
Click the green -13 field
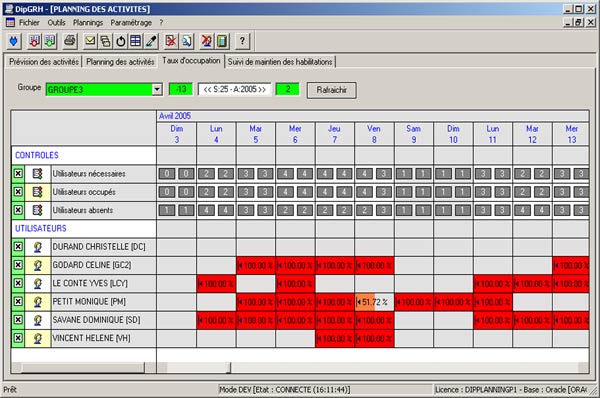[x=181, y=90]
